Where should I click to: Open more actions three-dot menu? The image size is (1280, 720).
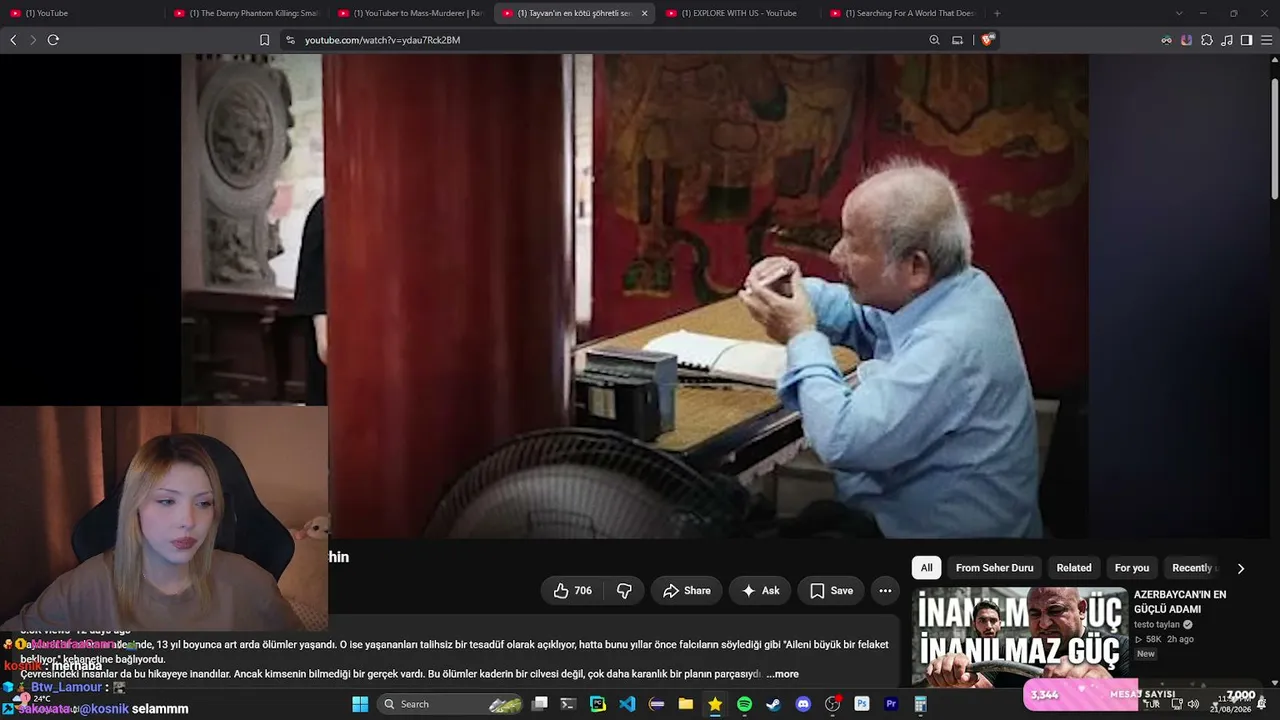click(x=885, y=591)
